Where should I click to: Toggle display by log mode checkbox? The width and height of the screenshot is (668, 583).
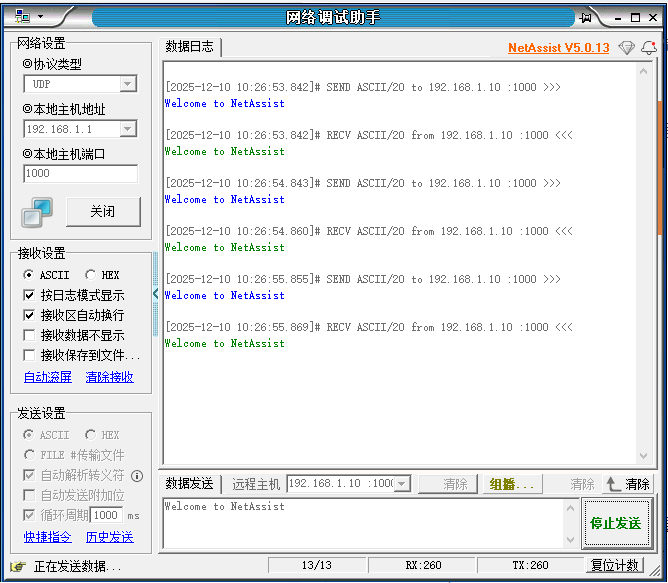pos(29,295)
